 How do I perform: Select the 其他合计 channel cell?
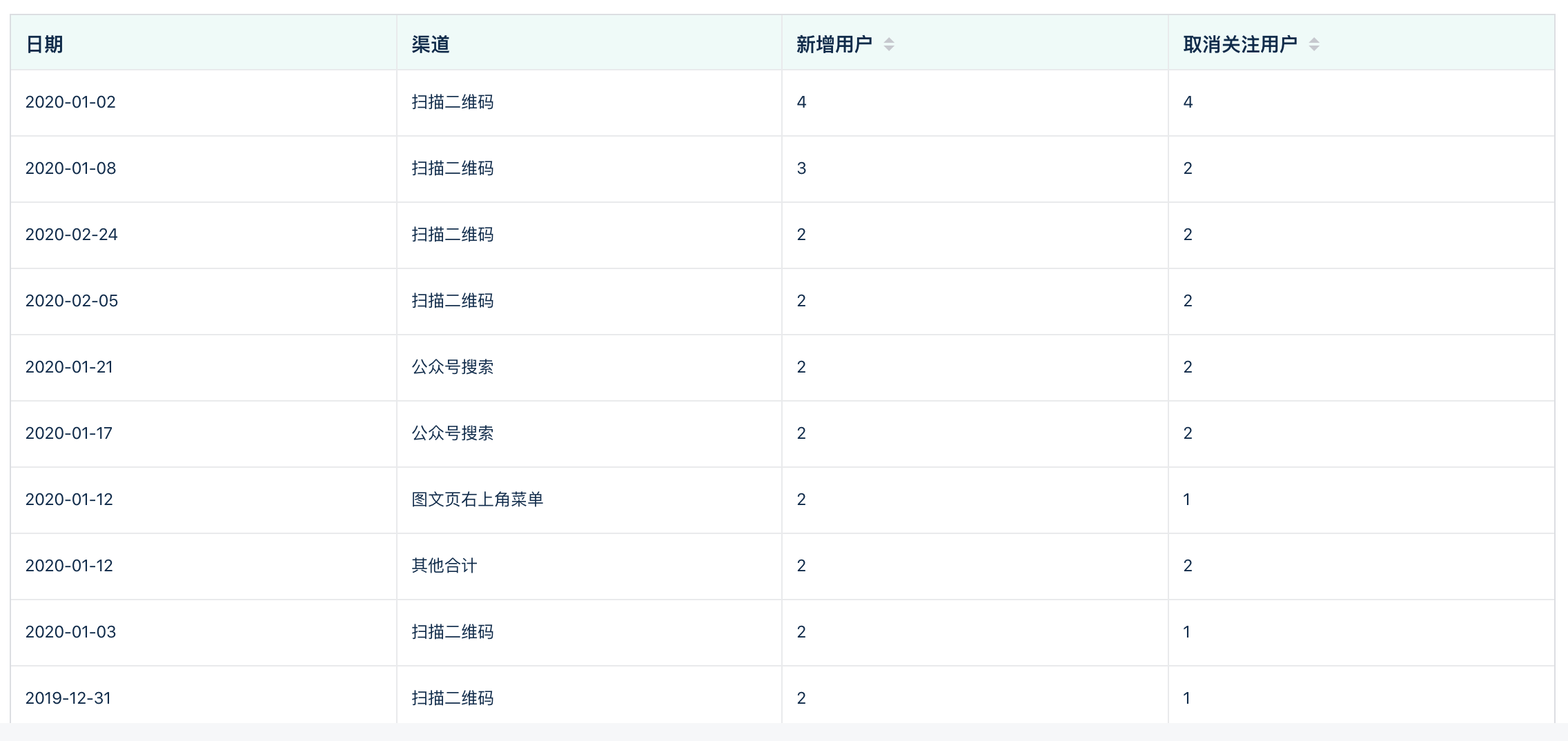tap(444, 566)
